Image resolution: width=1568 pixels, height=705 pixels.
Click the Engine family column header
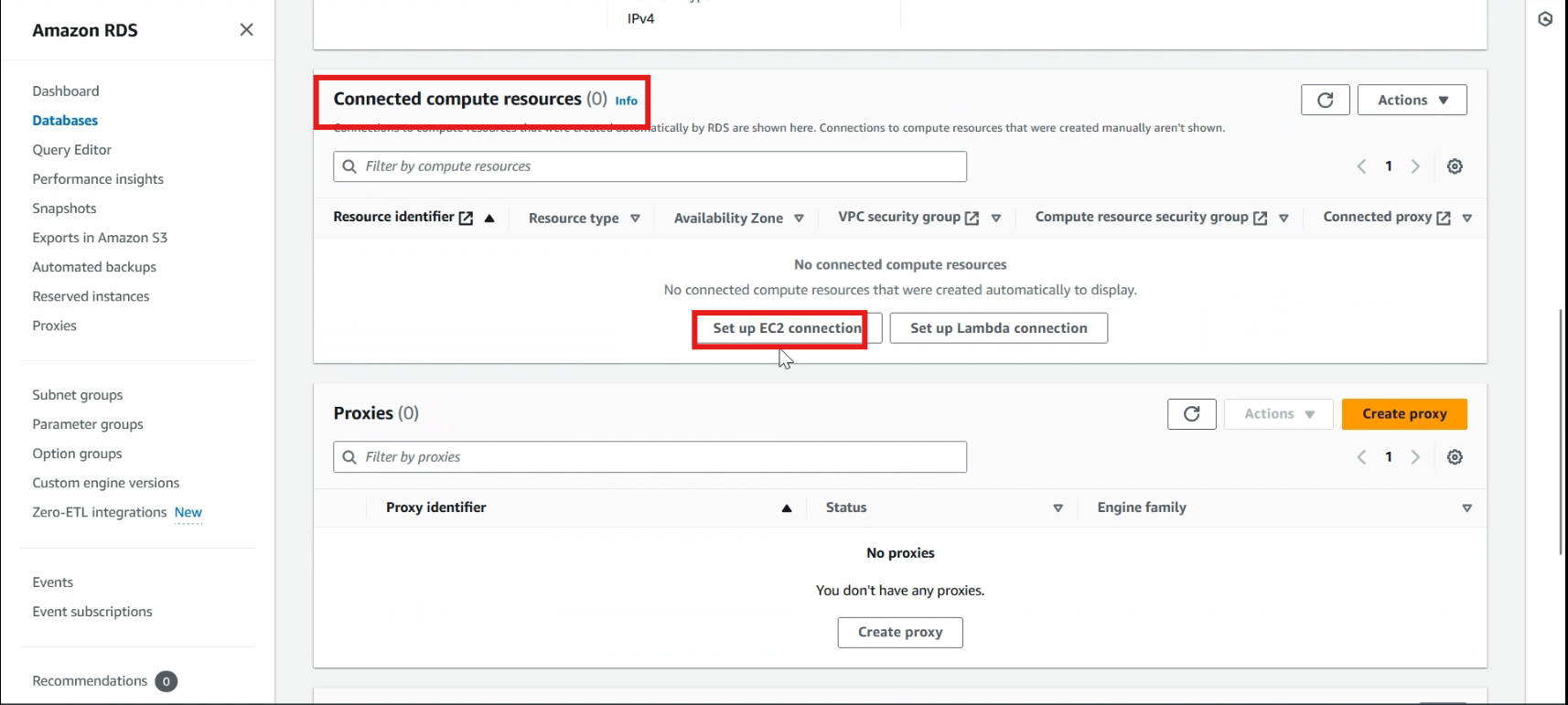coord(1142,507)
